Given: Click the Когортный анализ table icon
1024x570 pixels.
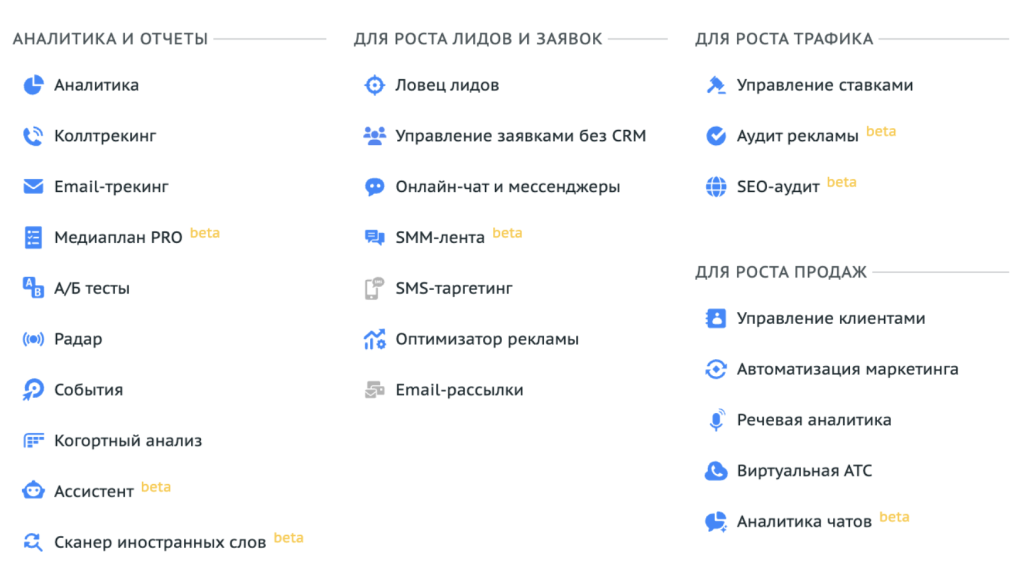Looking at the screenshot, I should point(33,441).
